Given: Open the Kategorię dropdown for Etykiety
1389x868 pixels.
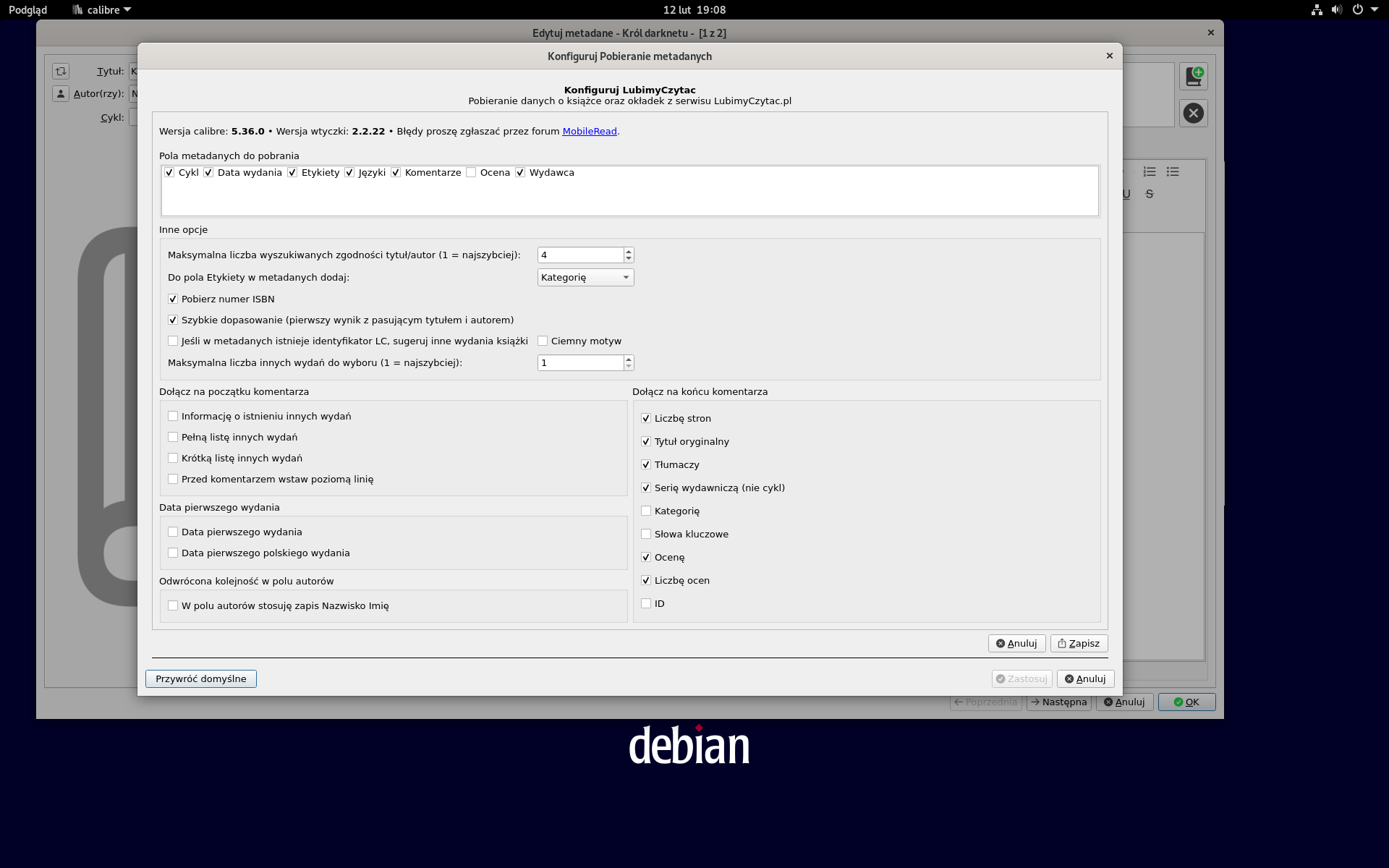Looking at the screenshot, I should pyautogui.click(x=585, y=277).
